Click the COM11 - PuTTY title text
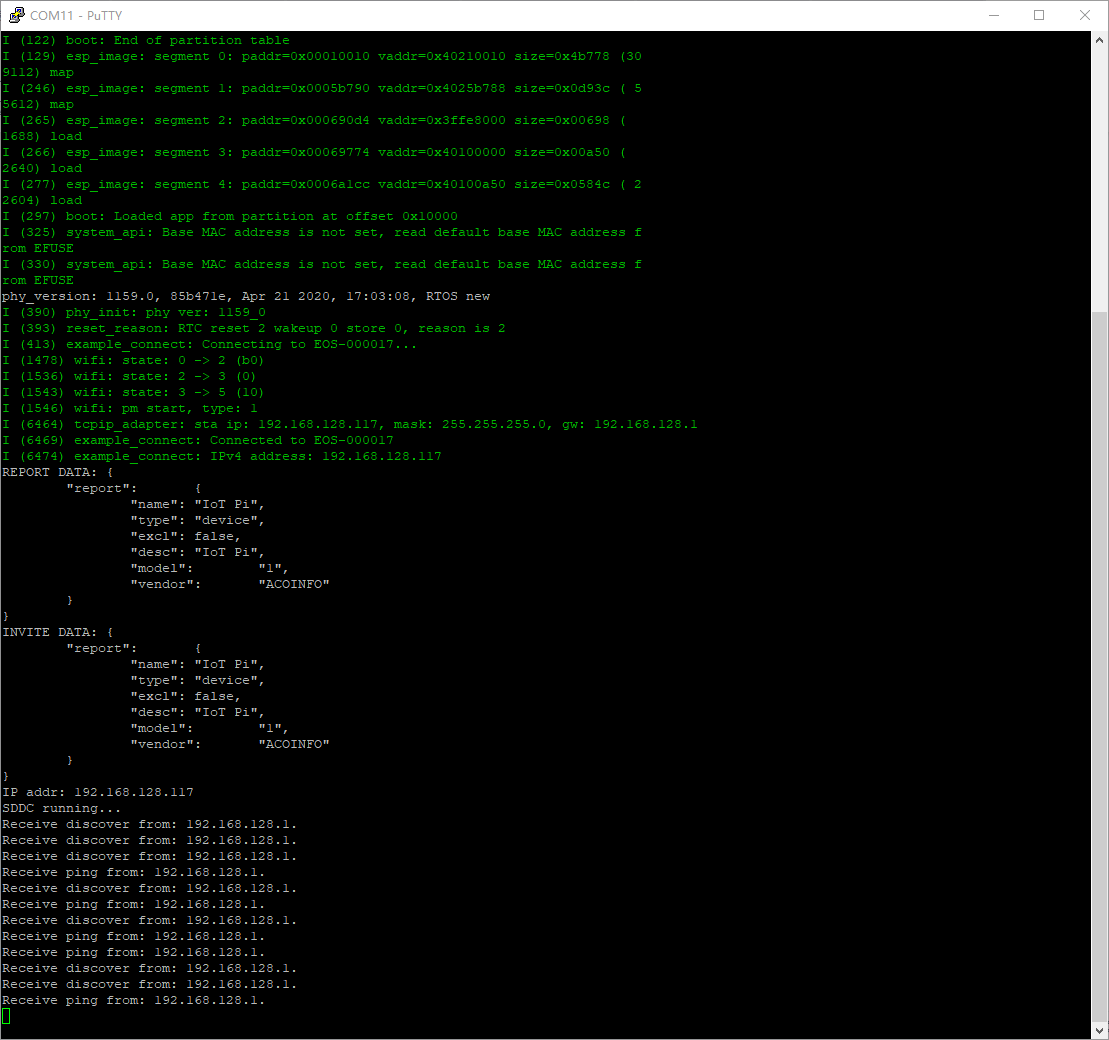 click(x=76, y=16)
